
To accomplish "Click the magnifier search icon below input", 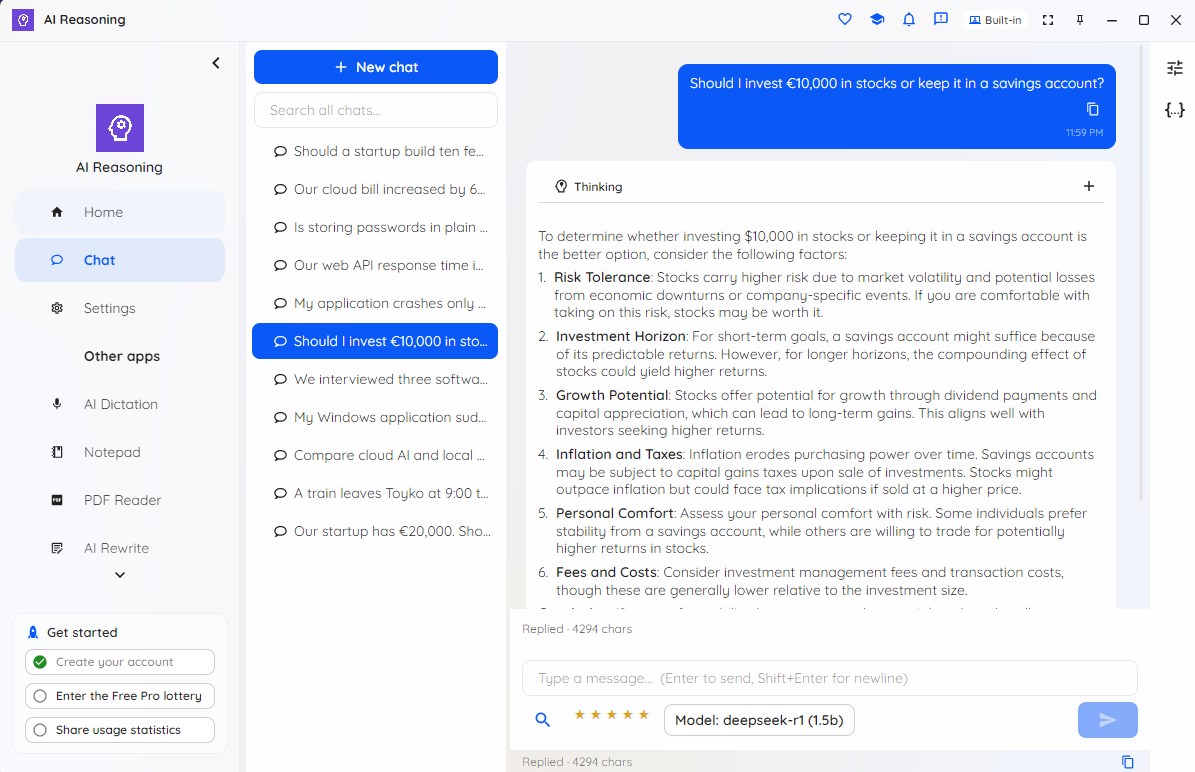I will pos(543,719).
